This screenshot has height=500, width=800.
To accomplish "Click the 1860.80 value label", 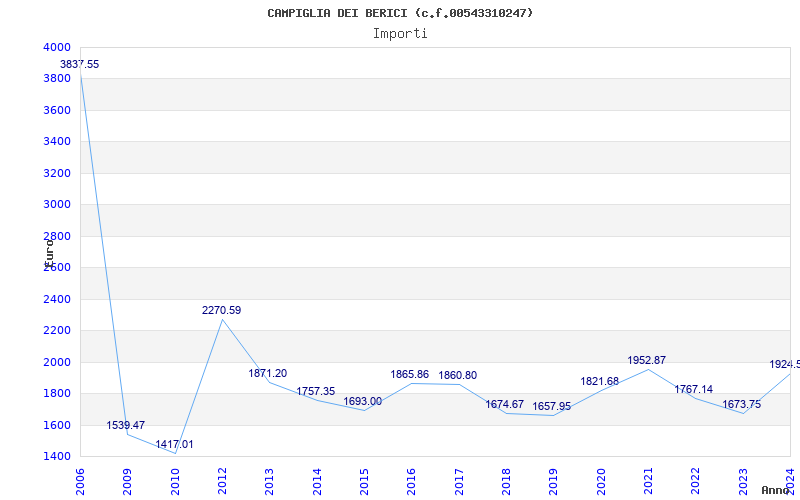I will (458, 376).
